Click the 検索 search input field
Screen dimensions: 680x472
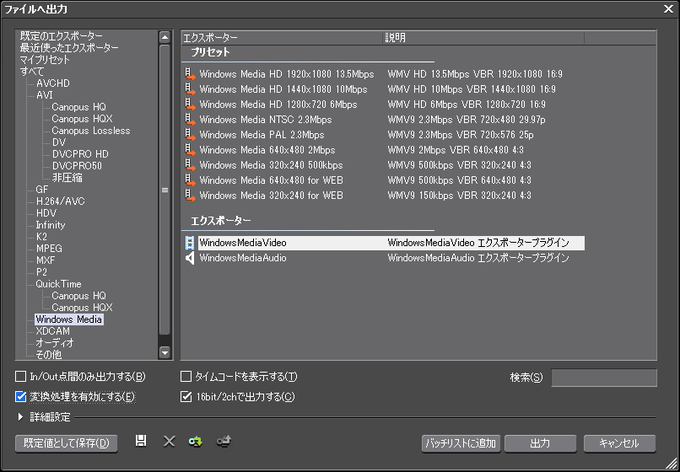point(604,377)
